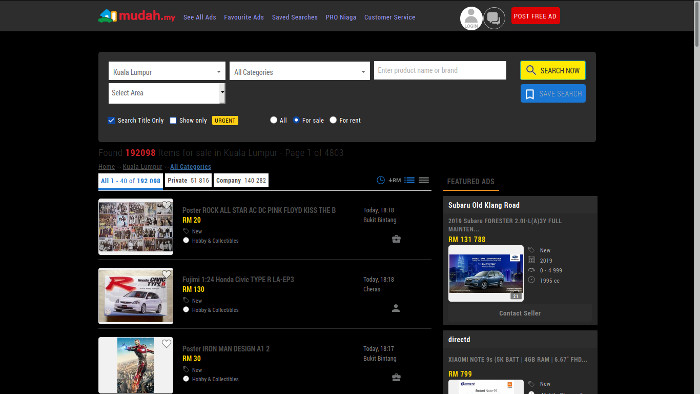Screen dimensions: 700x394
Task: Open Poster ROCK ALL STAR listing title
Action: point(259,210)
